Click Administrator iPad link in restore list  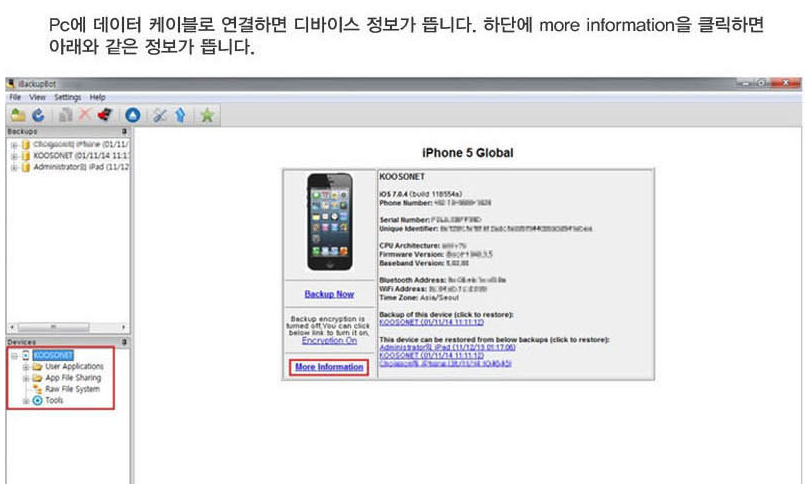447,347
